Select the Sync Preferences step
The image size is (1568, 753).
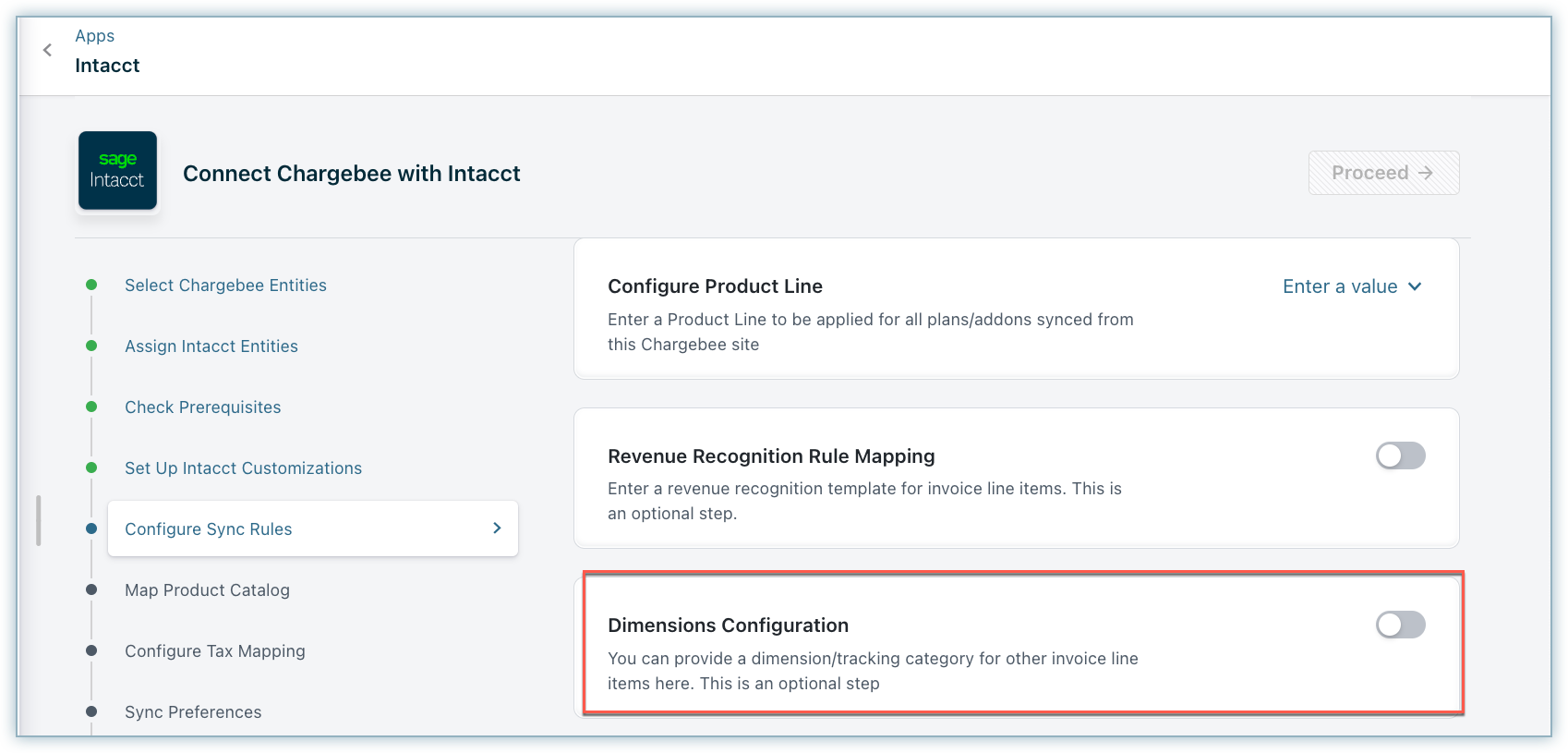coord(193,711)
